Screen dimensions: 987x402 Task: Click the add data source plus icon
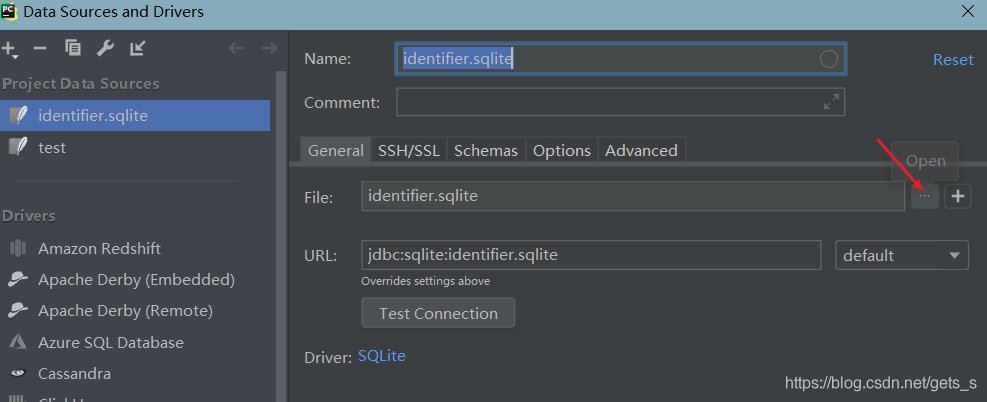(x=10, y=48)
